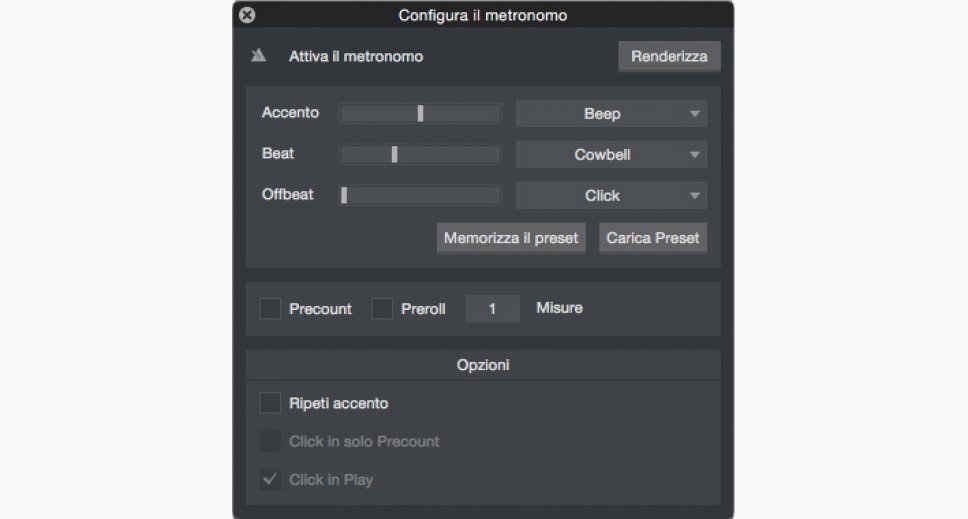Click the Opzioni section header

click(483, 365)
